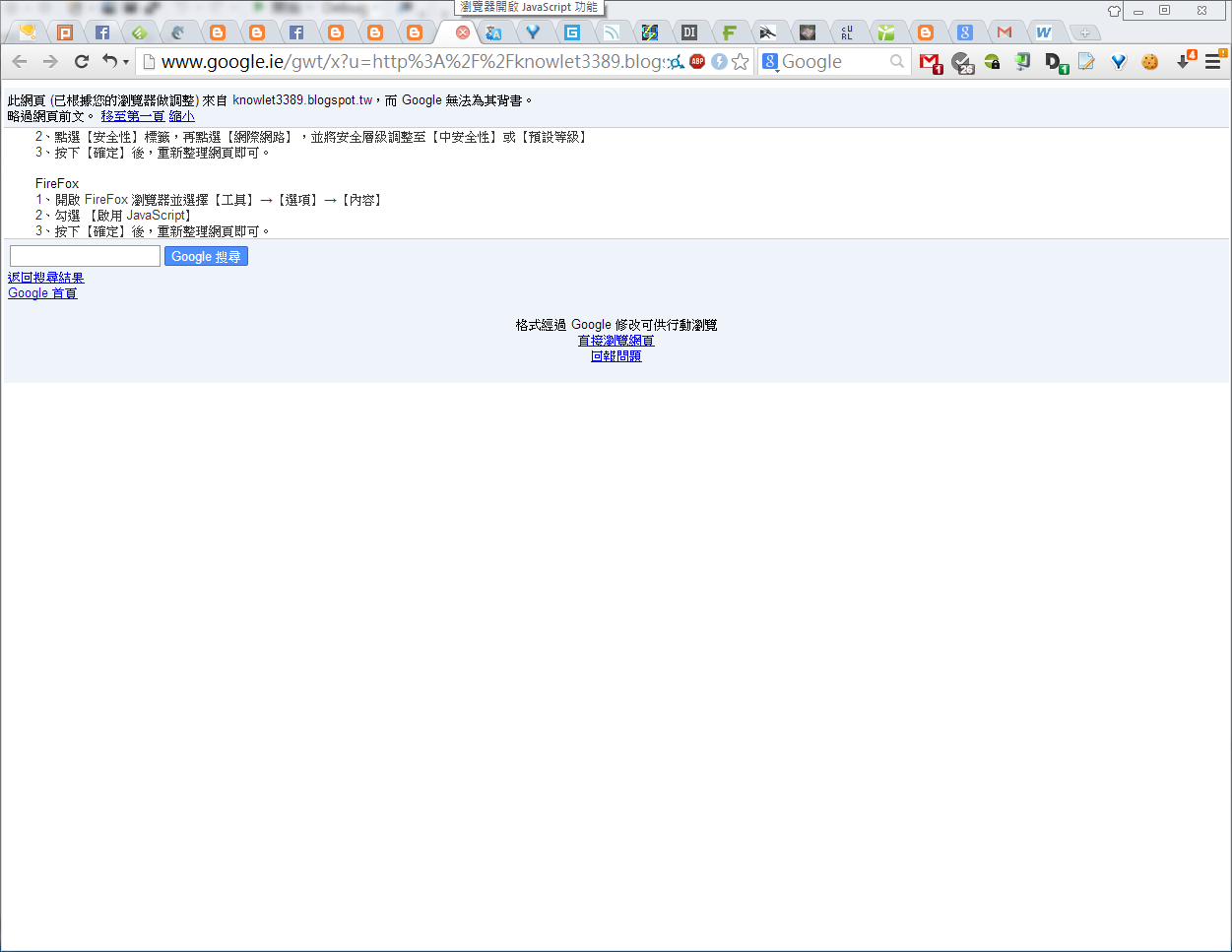
Task: Click the blue diamond extension icon in toolbar
Action: (x=1118, y=62)
